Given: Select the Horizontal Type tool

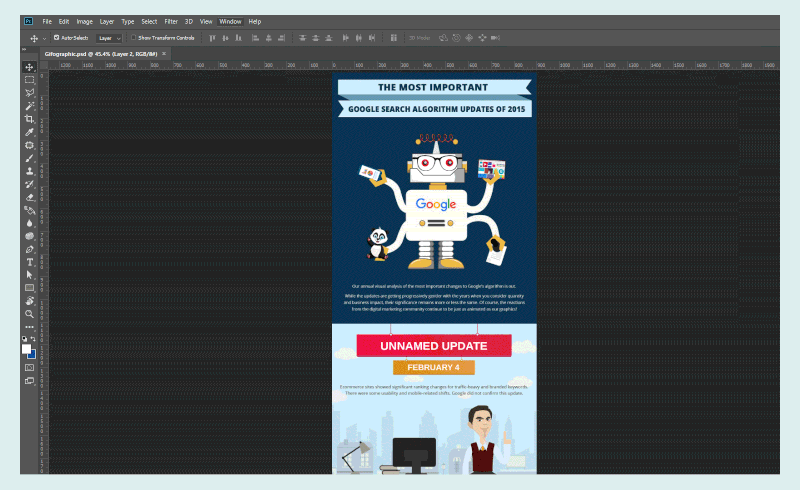Looking at the screenshot, I should [x=29, y=262].
